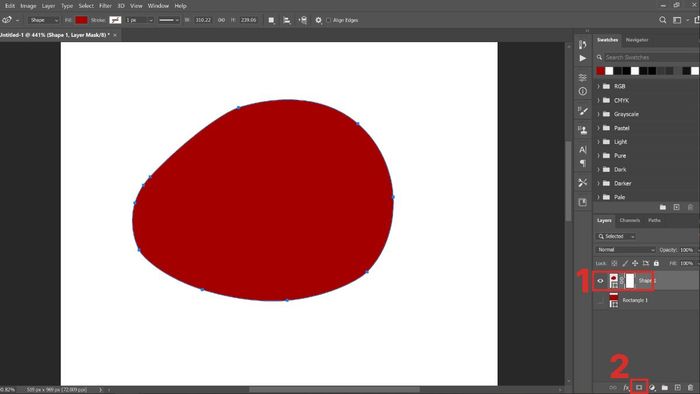Open the search magnifier at top right

[x=662, y=20]
